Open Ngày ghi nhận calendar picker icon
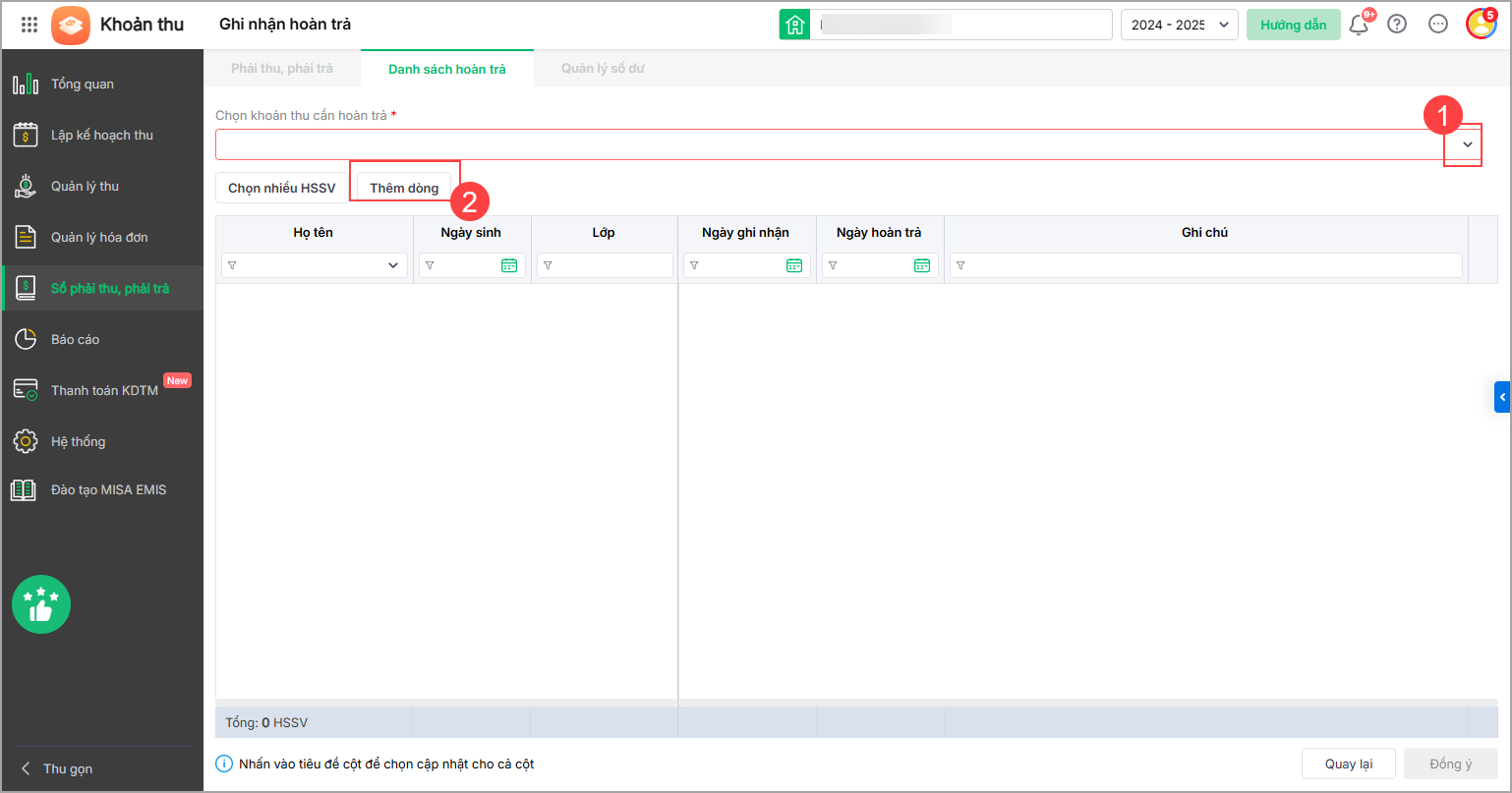This screenshot has width=1512, height=793. point(793,265)
